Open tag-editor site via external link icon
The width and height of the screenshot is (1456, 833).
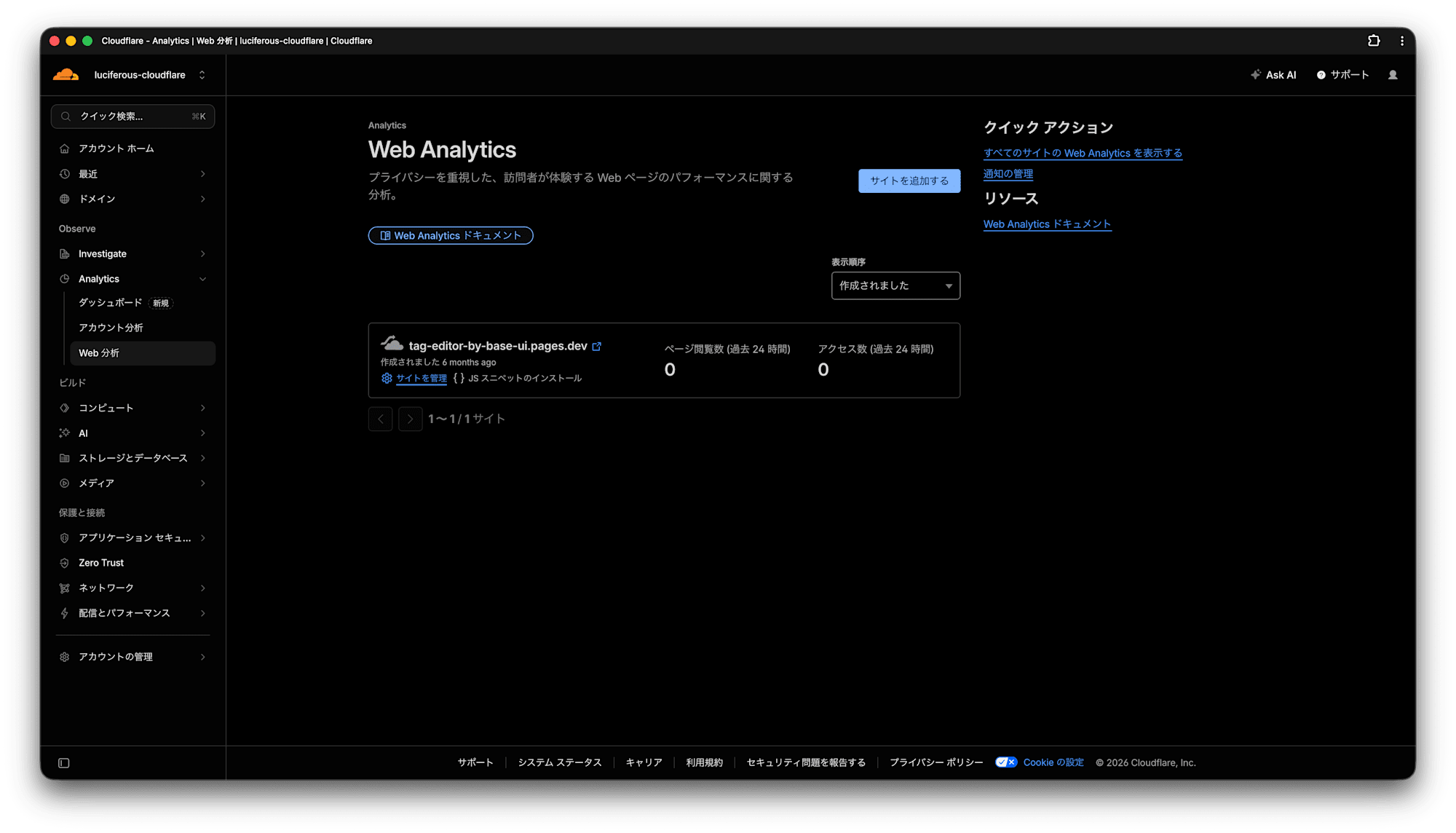[597, 347]
